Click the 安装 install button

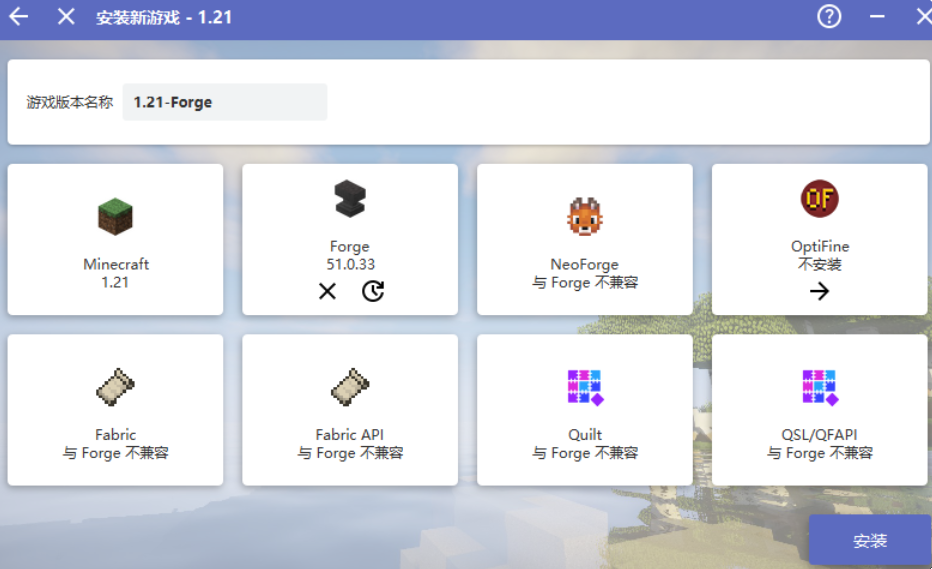[x=870, y=540]
